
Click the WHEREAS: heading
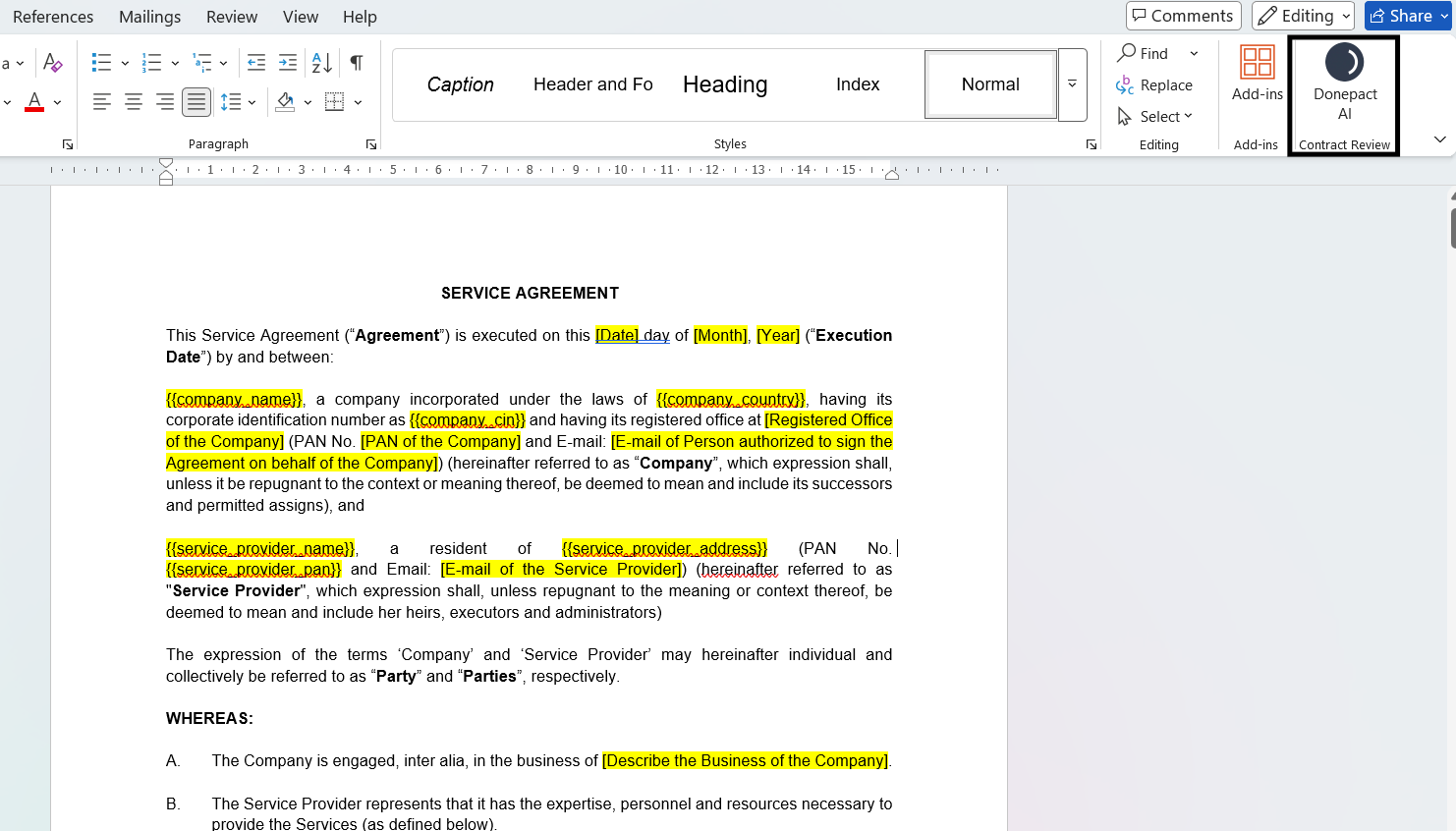click(x=209, y=718)
